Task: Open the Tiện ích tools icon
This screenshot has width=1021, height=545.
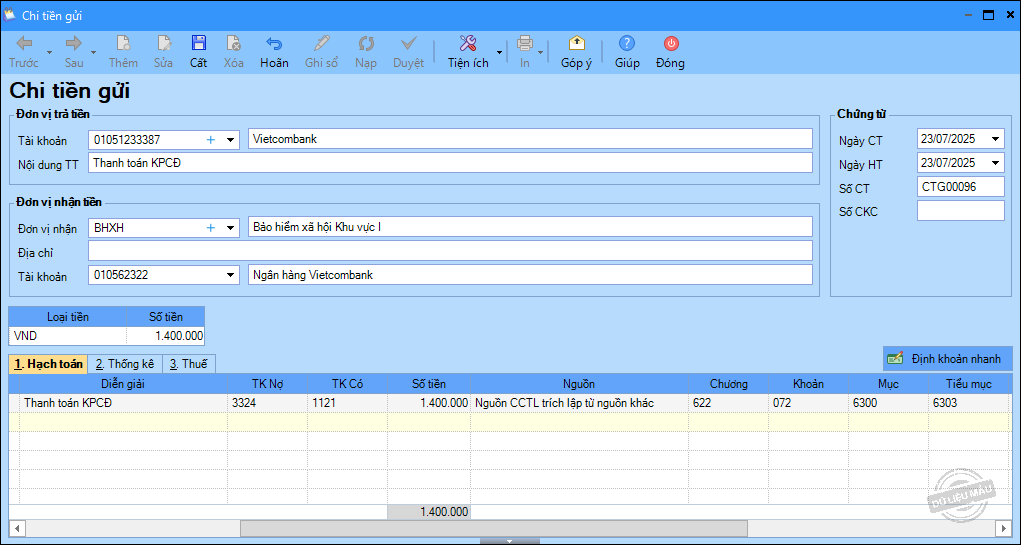Action: tap(468, 44)
